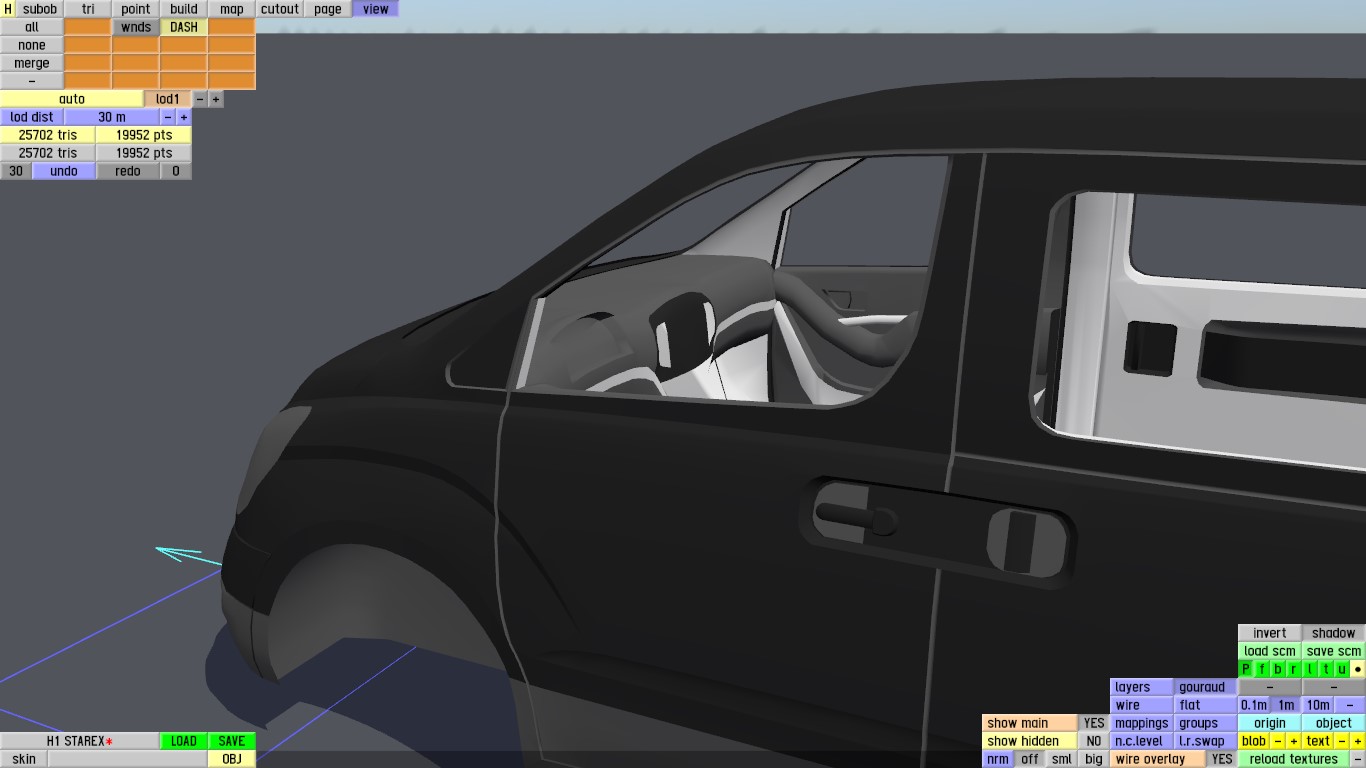Image resolution: width=1366 pixels, height=768 pixels.
Task: Click the empty skin name field
Action: click(x=128, y=759)
